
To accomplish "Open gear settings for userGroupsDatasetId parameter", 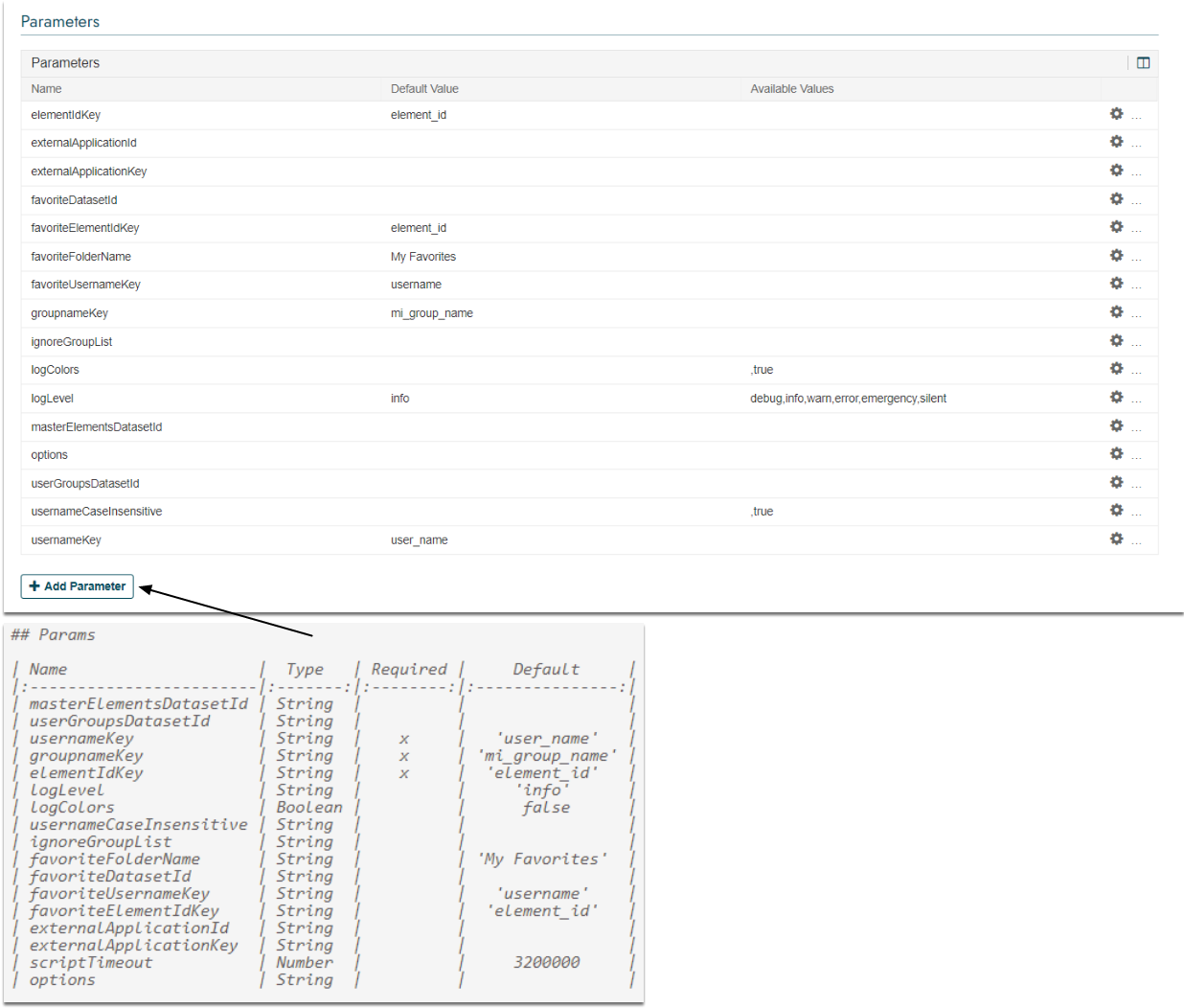I will click(1116, 483).
